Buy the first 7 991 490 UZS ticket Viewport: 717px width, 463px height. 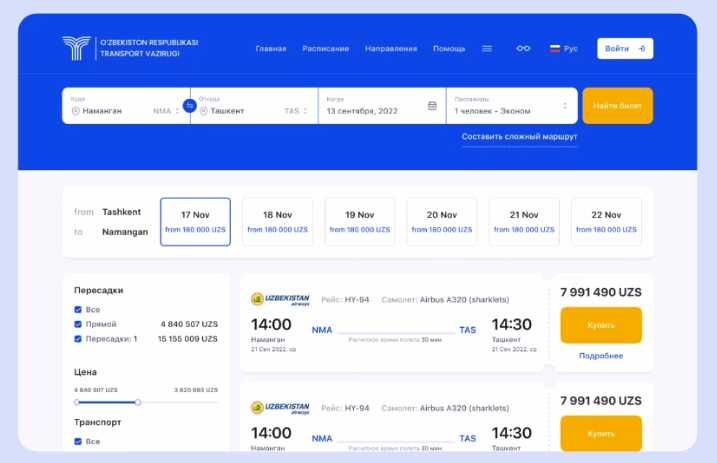pyautogui.click(x=601, y=325)
